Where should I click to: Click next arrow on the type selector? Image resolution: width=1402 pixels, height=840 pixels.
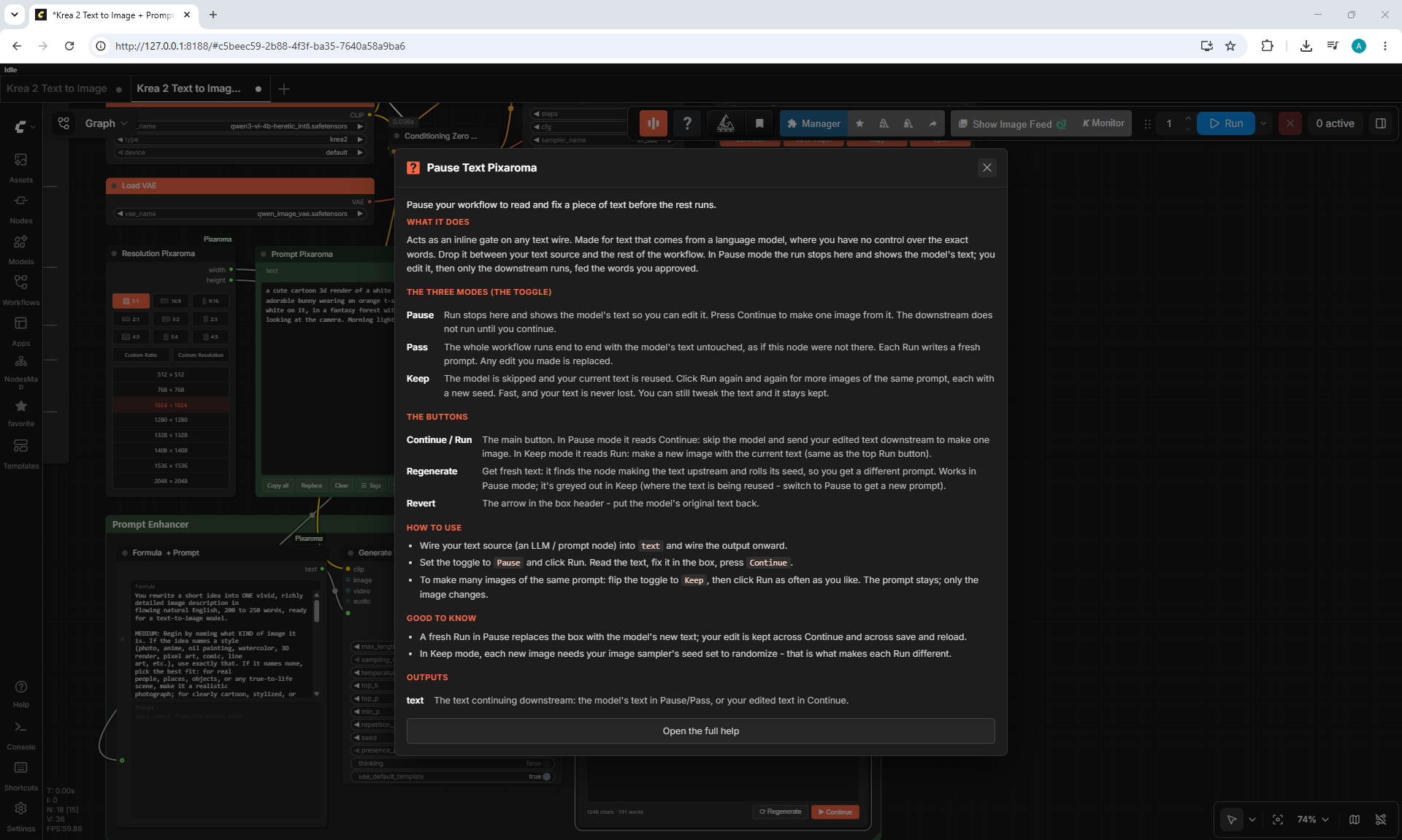pyautogui.click(x=360, y=139)
